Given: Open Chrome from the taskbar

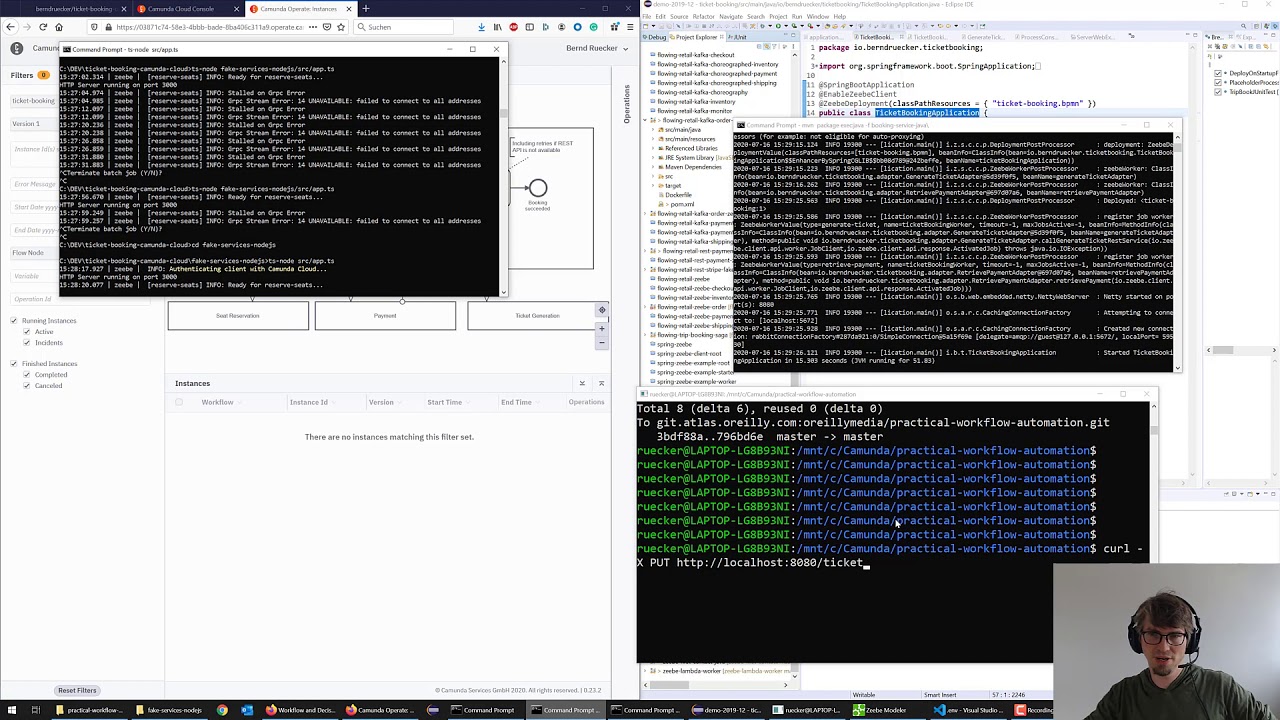Looking at the screenshot, I should click(222, 710).
